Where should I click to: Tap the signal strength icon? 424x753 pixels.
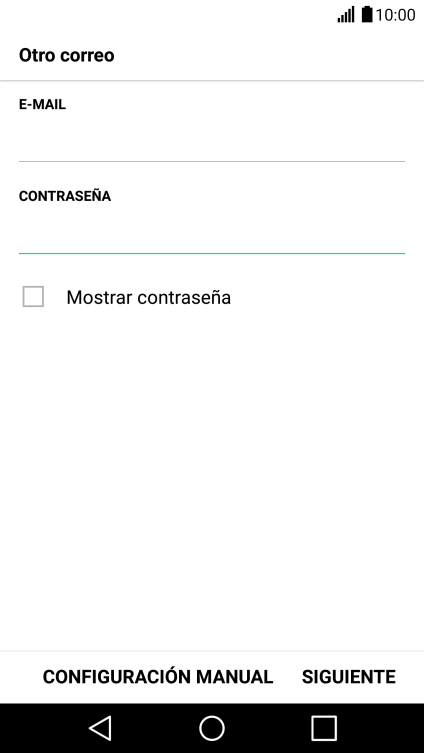coord(346,14)
